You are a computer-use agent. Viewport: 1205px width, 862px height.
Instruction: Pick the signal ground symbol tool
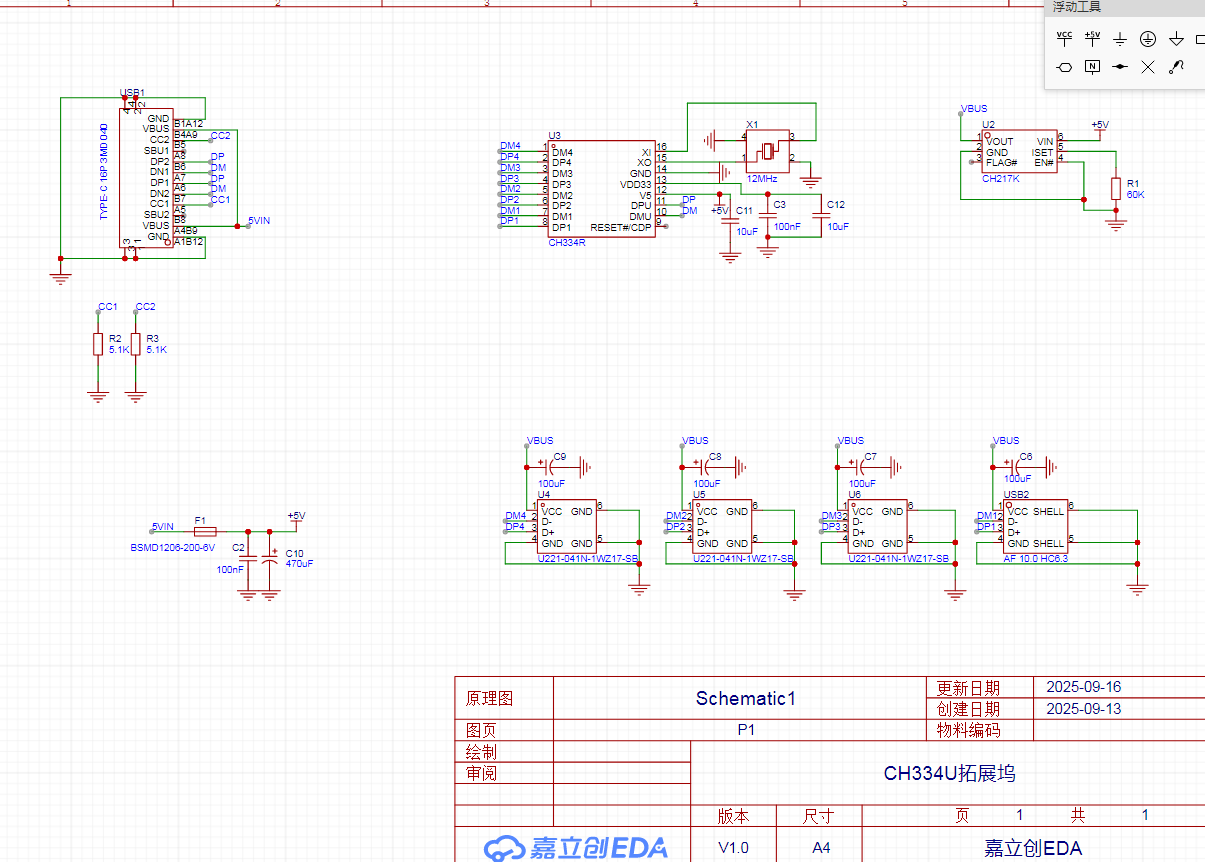1120,39
